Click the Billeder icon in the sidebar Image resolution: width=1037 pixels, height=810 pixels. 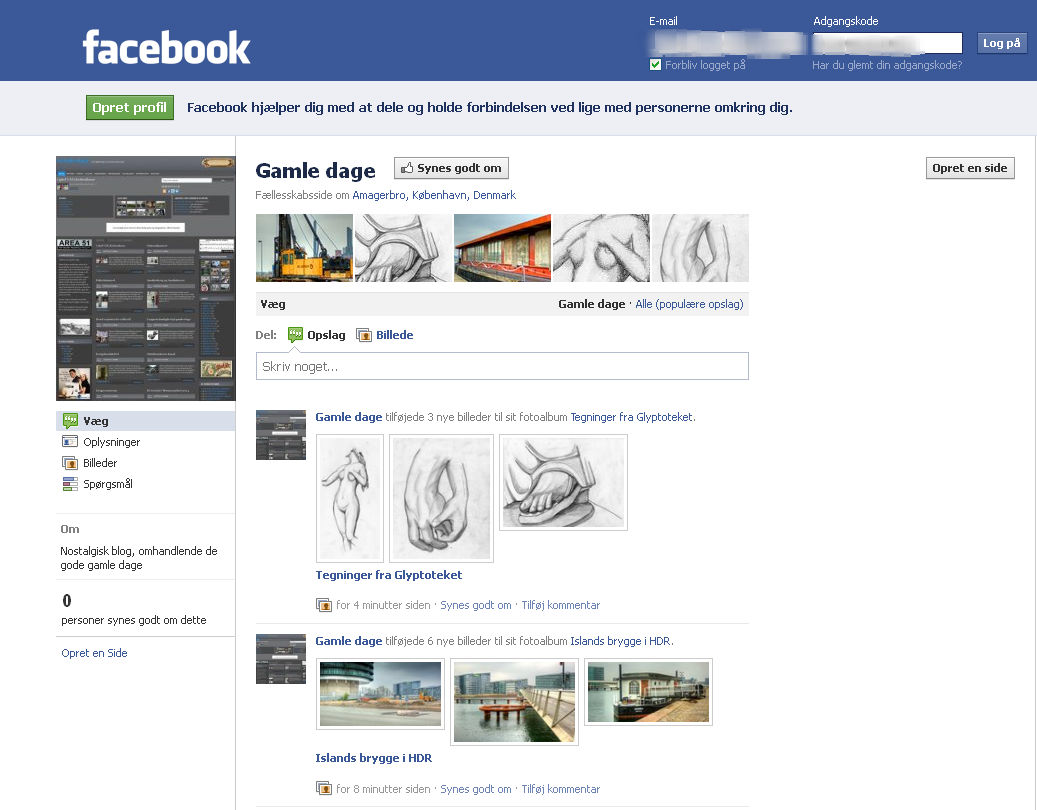click(x=70, y=463)
